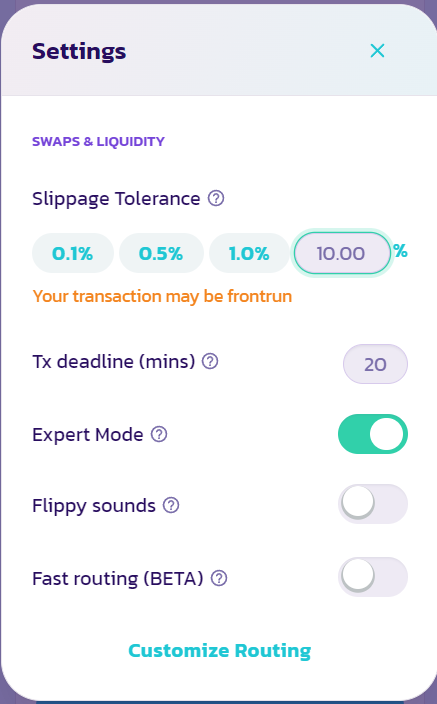Image resolution: width=437 pixels, height=704 pixels.
Task: Set slippage to the 1.0% preset
Action: [249, 253]
